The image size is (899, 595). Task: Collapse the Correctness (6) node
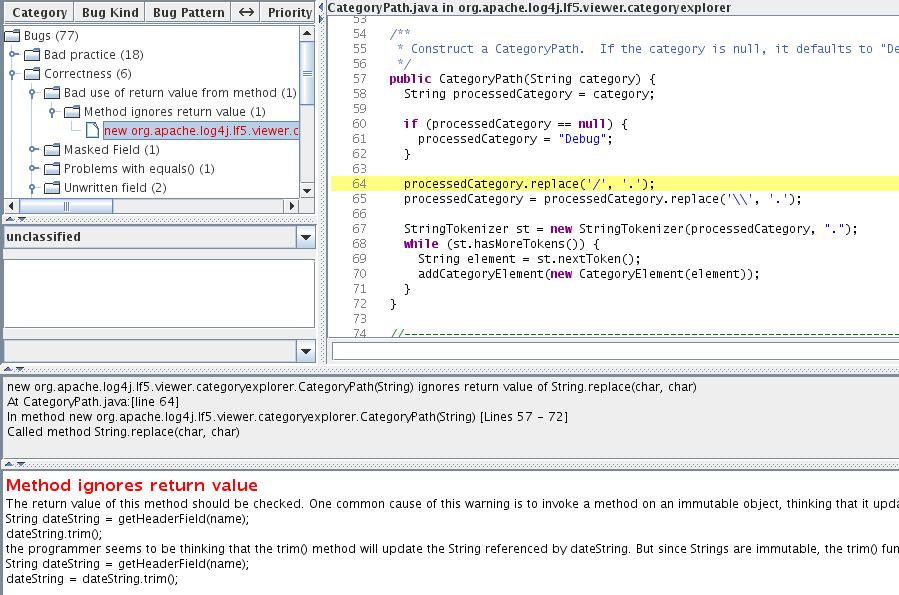(x=13, y=74)
